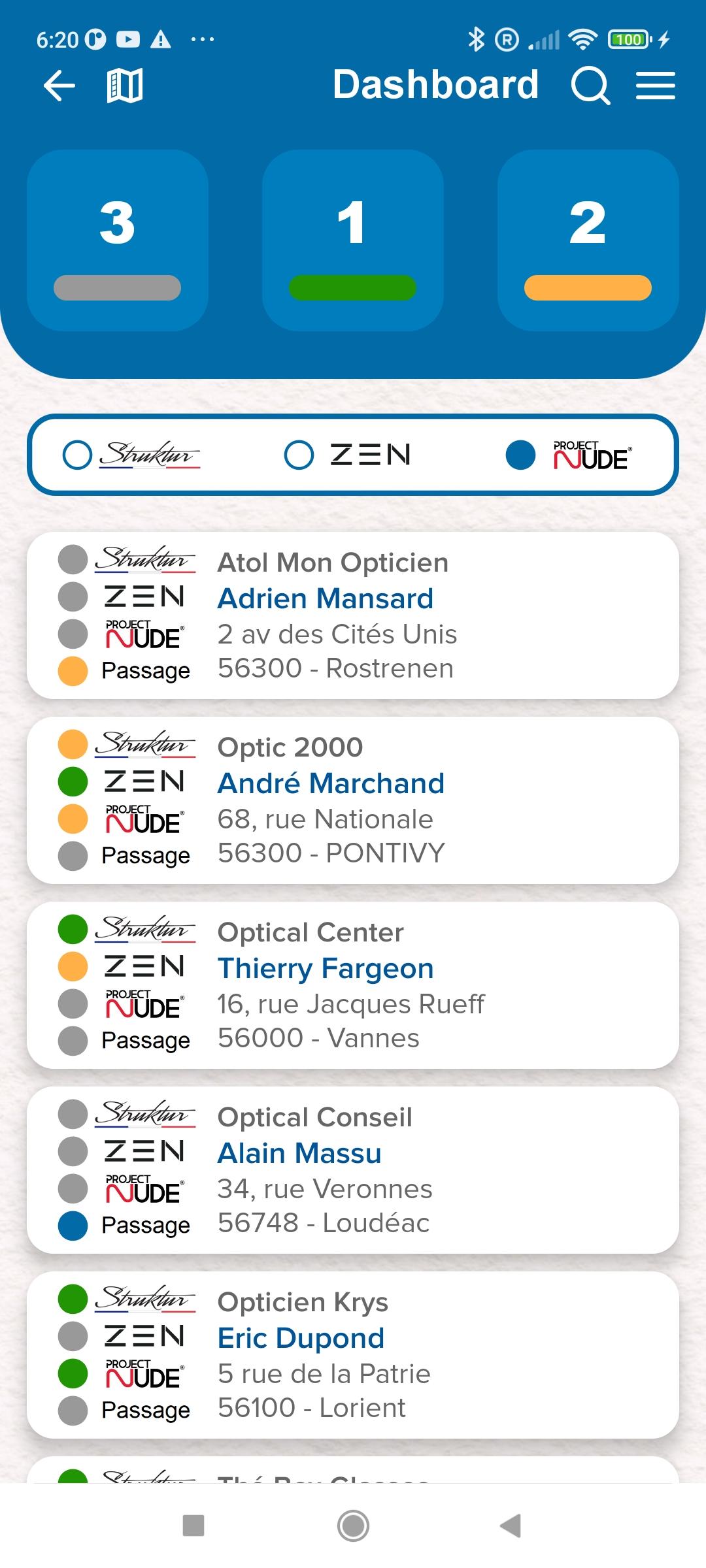Viewport: 706px width, 1568px height.
Task: Open Thierry Fargeon contact link
Action: [326, 968]
